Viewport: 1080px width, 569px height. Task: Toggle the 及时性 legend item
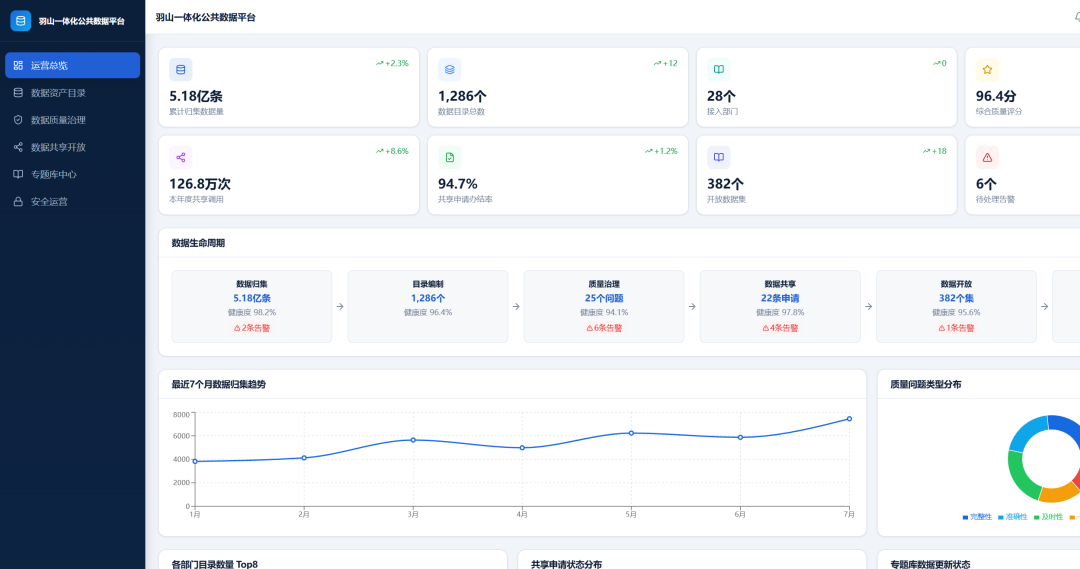tap(1048, 517)
